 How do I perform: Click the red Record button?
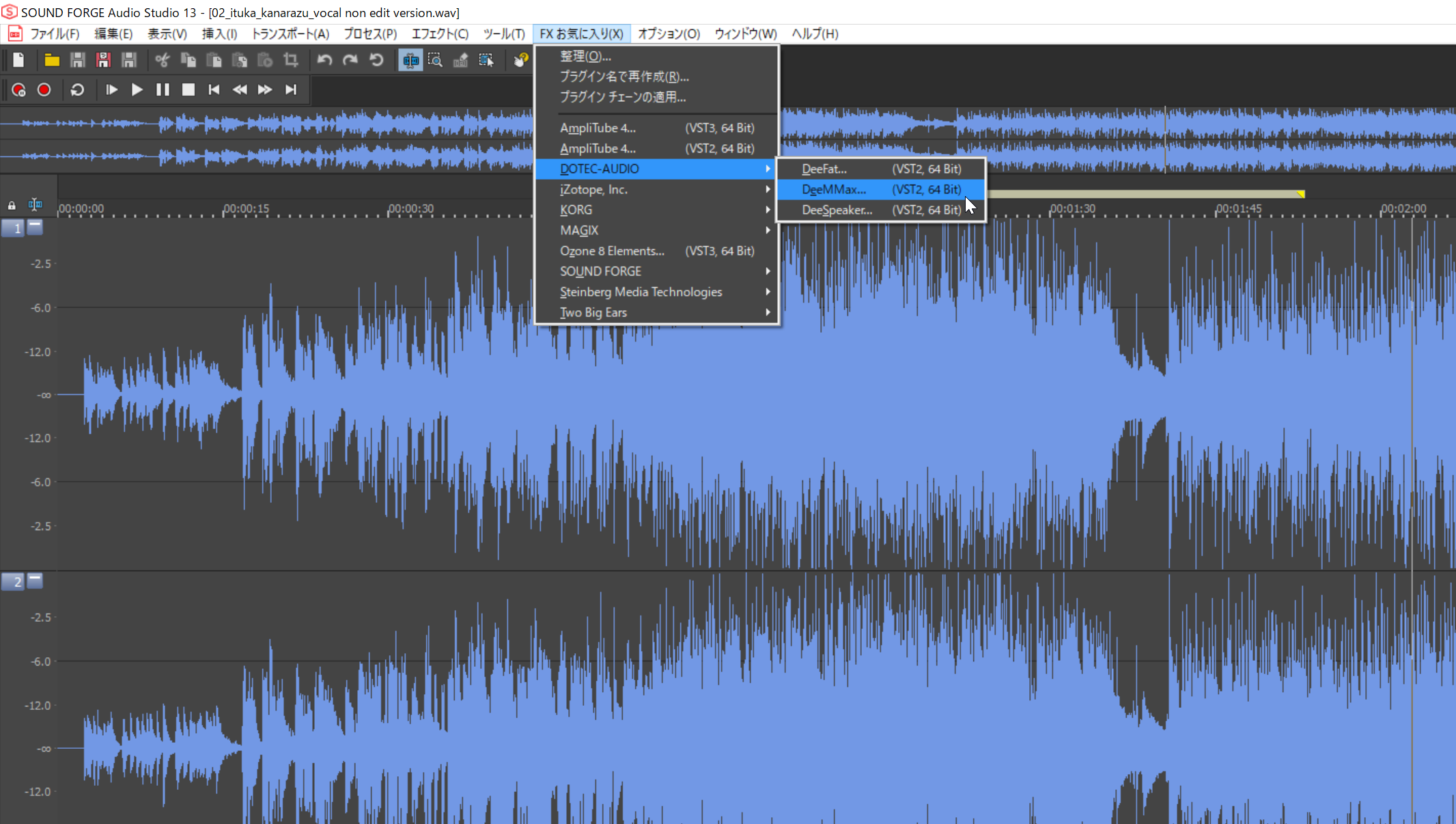[44, 90]
